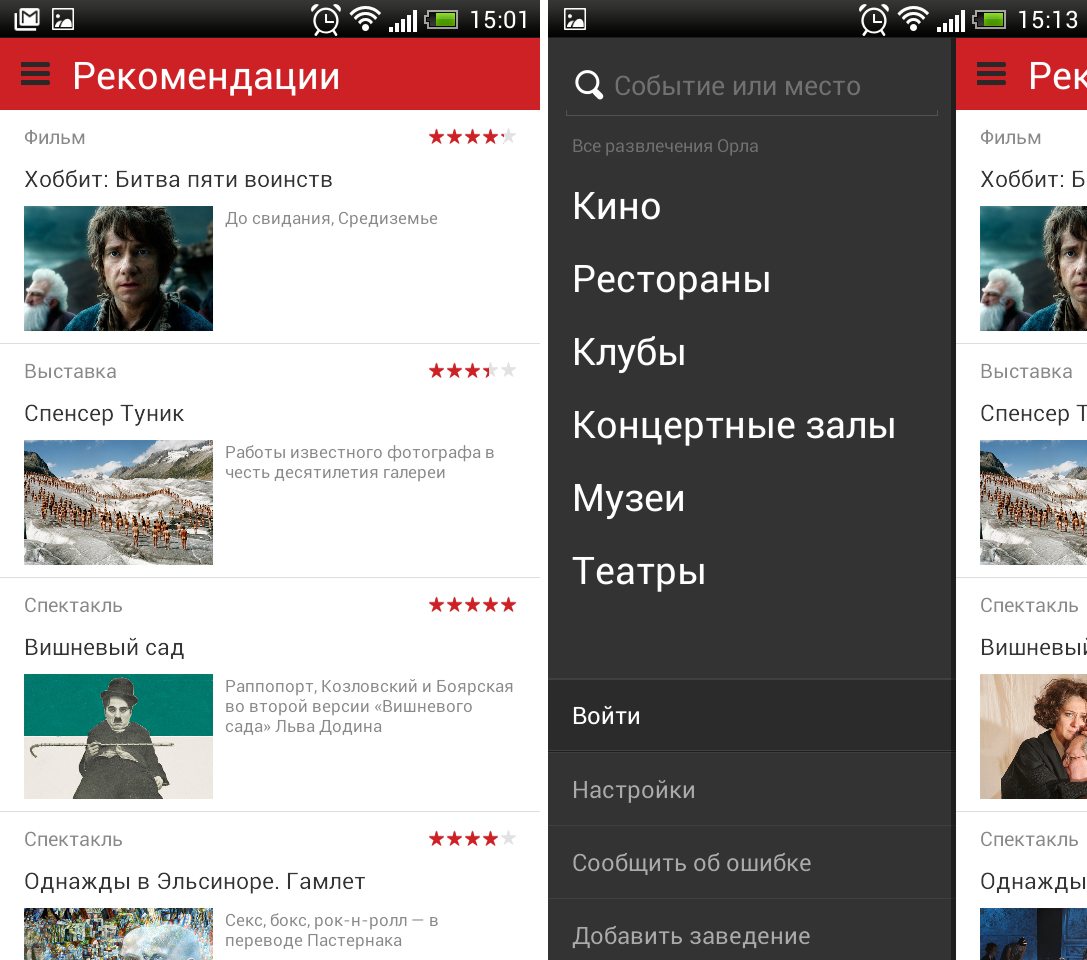Tap signal strength icon in right status bar

[x=950, y=21]
